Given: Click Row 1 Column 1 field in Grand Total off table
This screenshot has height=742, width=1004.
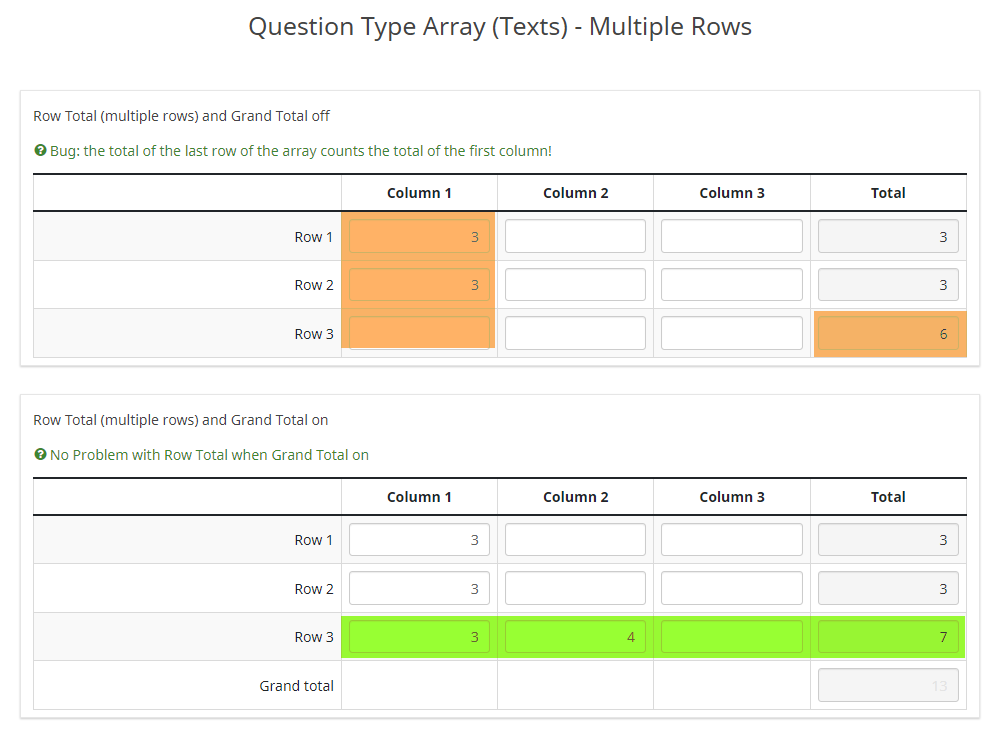Looking at the screenshot, I should pyautogui.click(x=419, y=237).
